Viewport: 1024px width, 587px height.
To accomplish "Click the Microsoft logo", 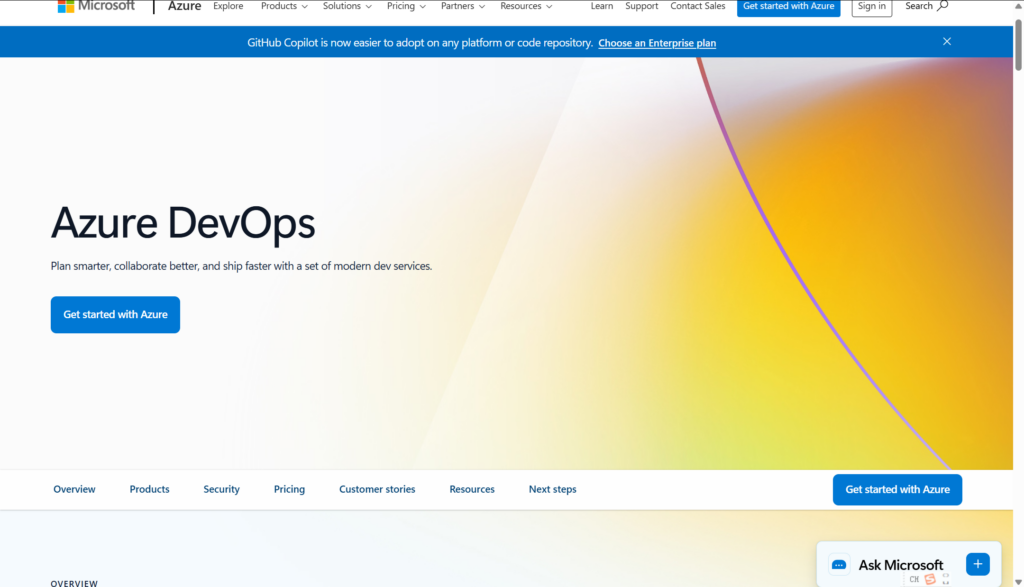I will (x=96, y=6).
